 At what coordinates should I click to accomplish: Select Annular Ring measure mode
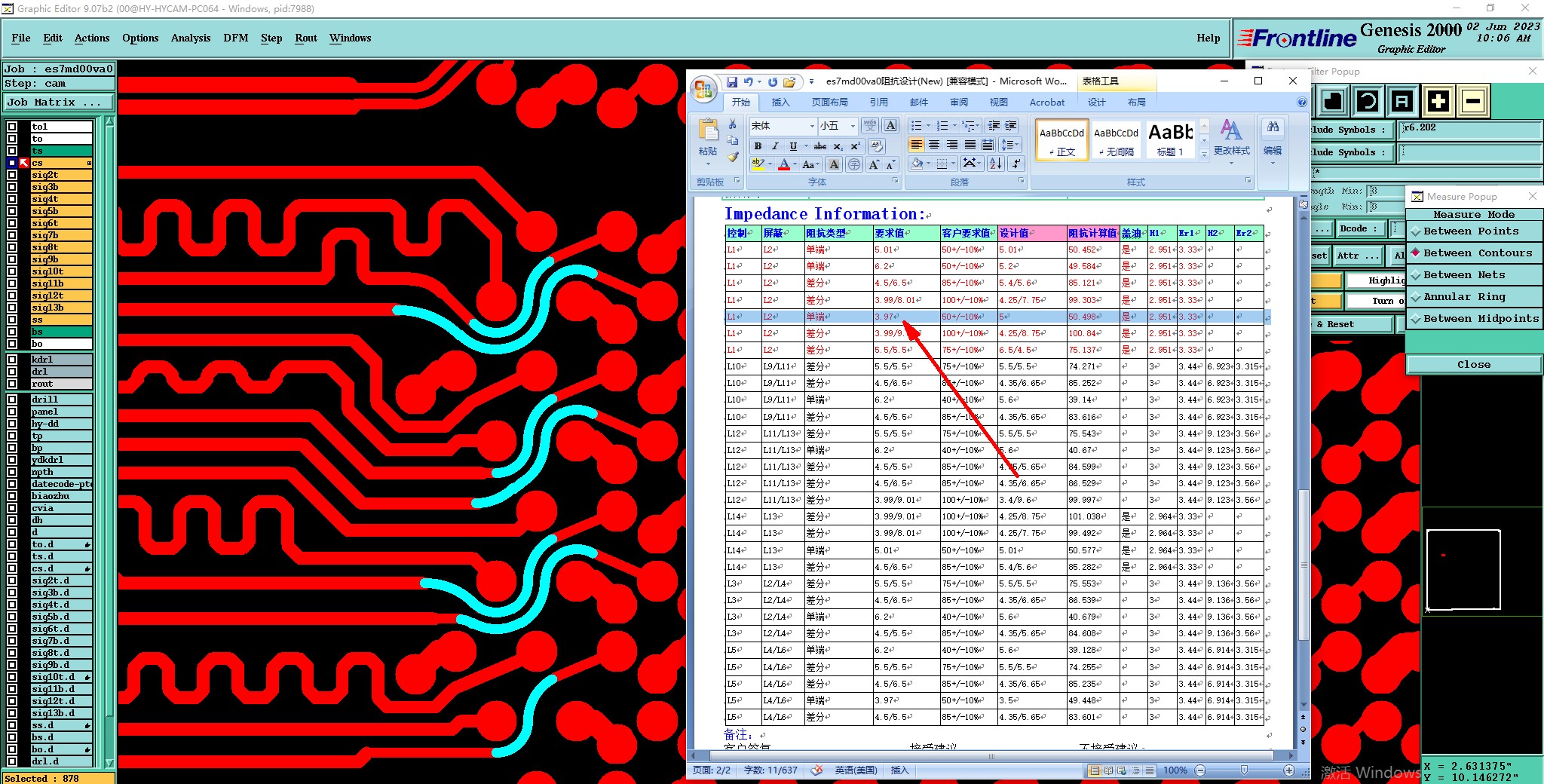[x=1474, y=297]
